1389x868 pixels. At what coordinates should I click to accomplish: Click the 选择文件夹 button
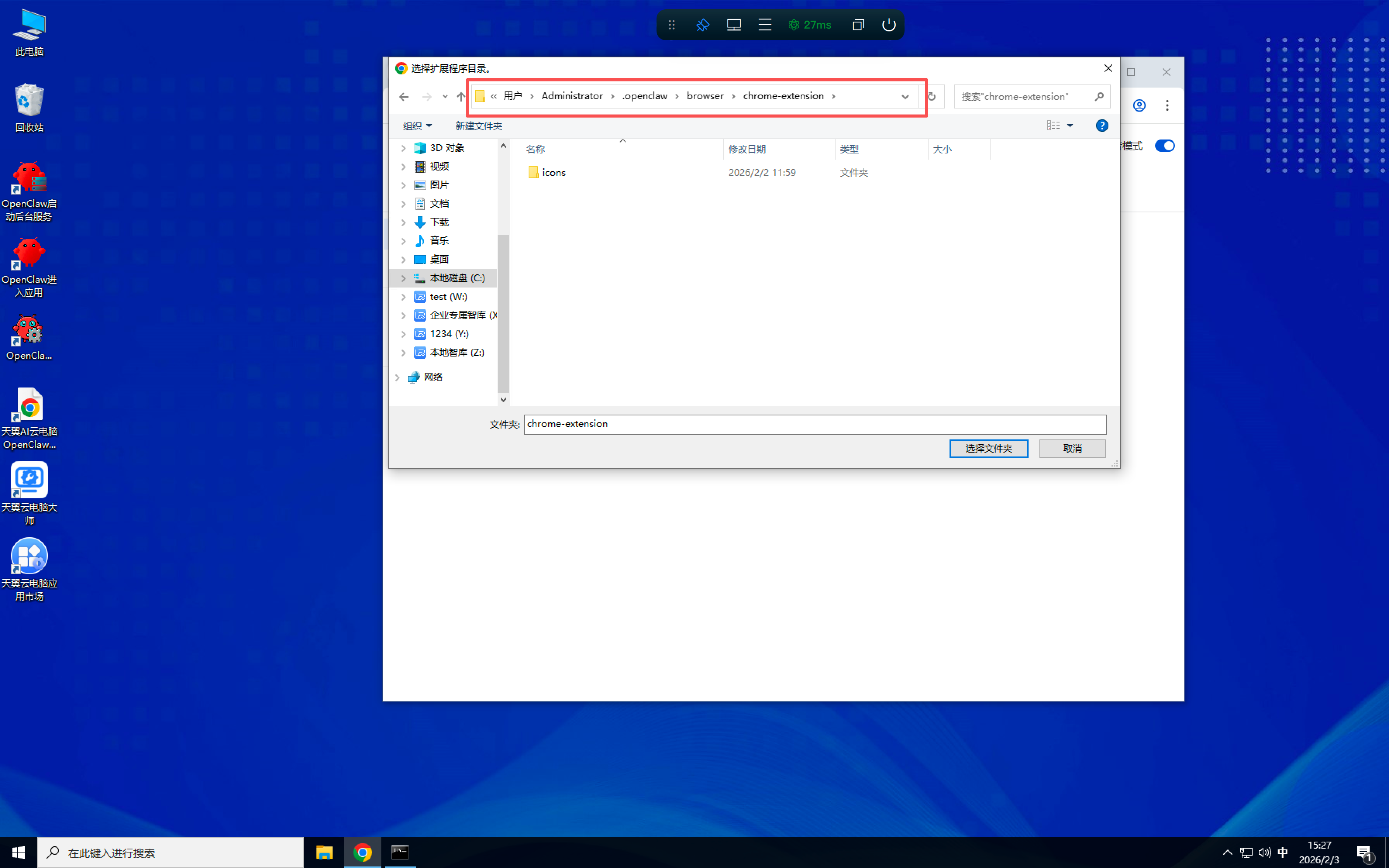tap(988, 448)
